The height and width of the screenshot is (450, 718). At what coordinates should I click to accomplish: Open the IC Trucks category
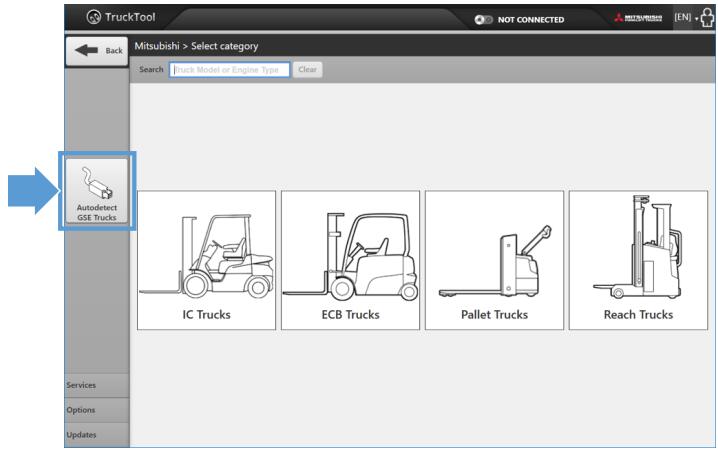207,260
